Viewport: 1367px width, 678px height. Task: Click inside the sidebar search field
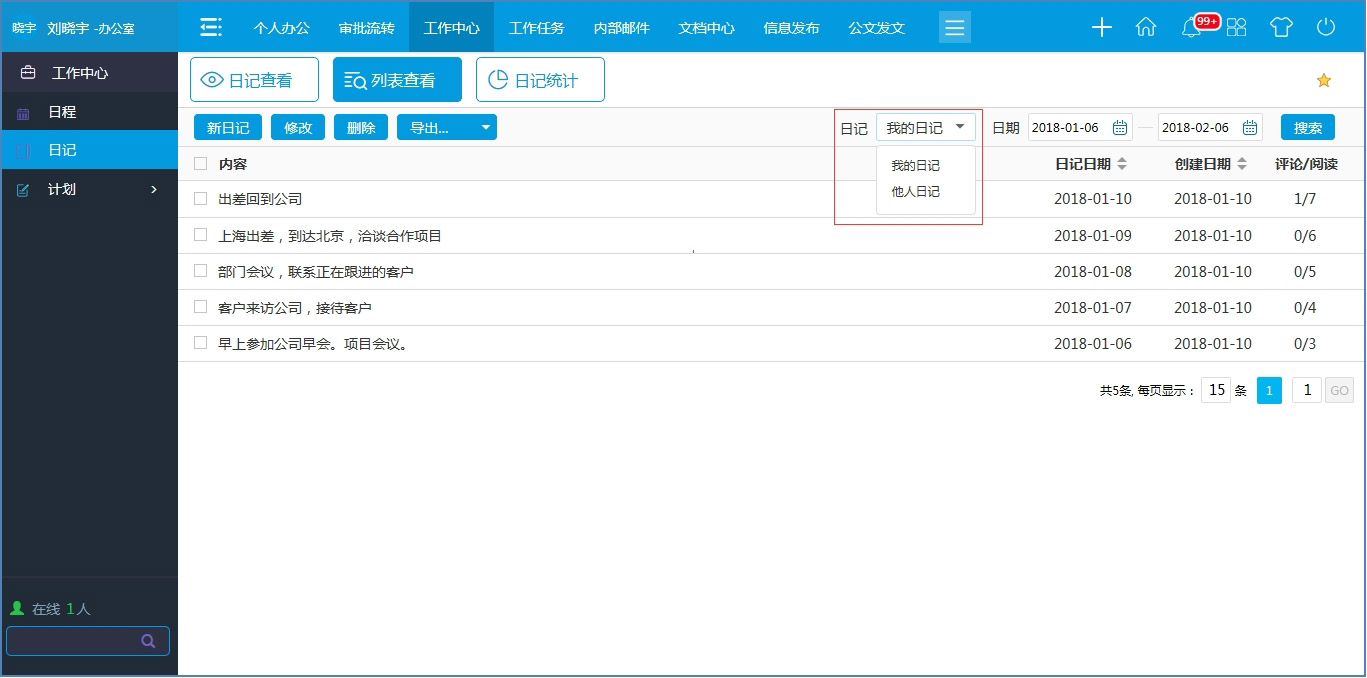(x=80, y=640)
